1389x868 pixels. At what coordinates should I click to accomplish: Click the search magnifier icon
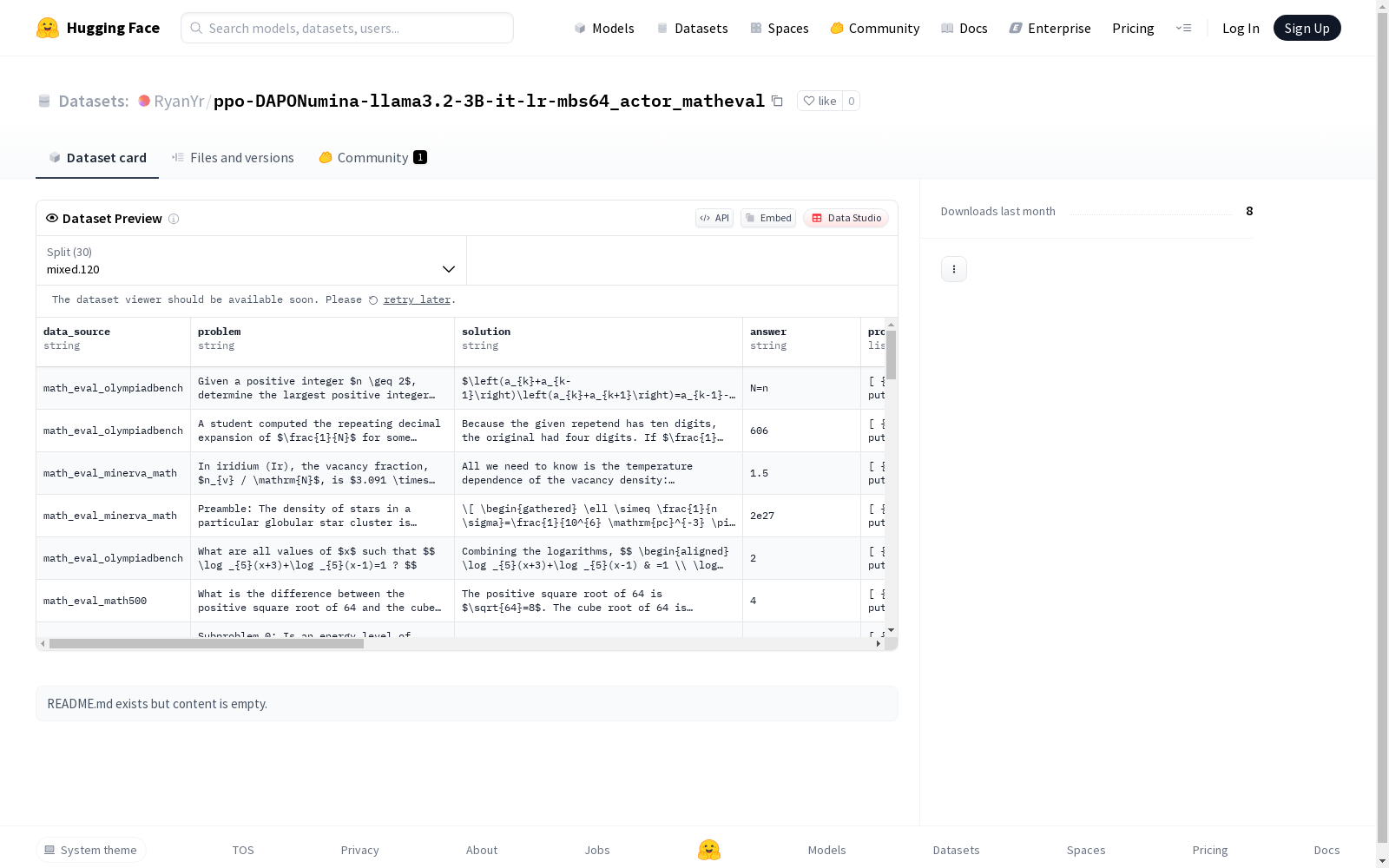tap(197, 28)
